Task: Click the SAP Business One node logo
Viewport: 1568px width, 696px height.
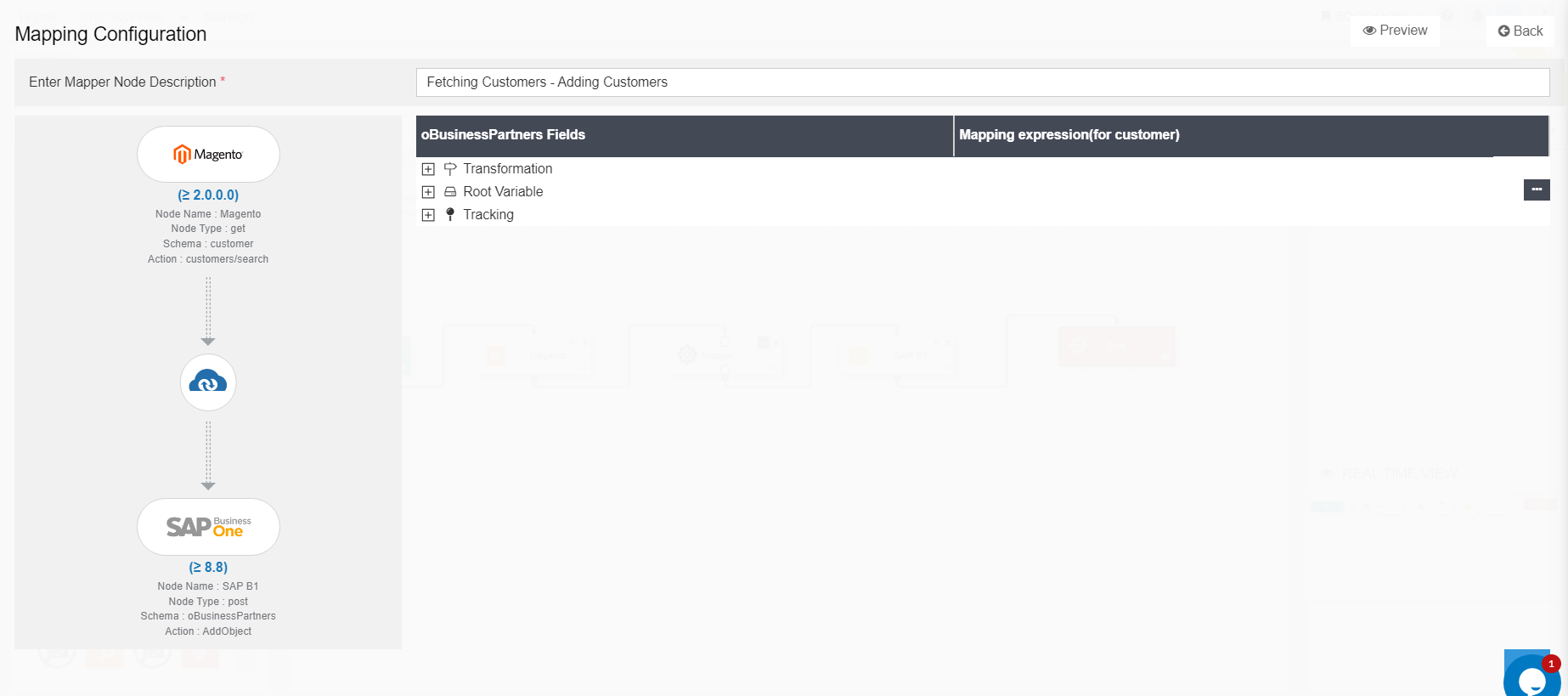Action: [x=208, y=527]
